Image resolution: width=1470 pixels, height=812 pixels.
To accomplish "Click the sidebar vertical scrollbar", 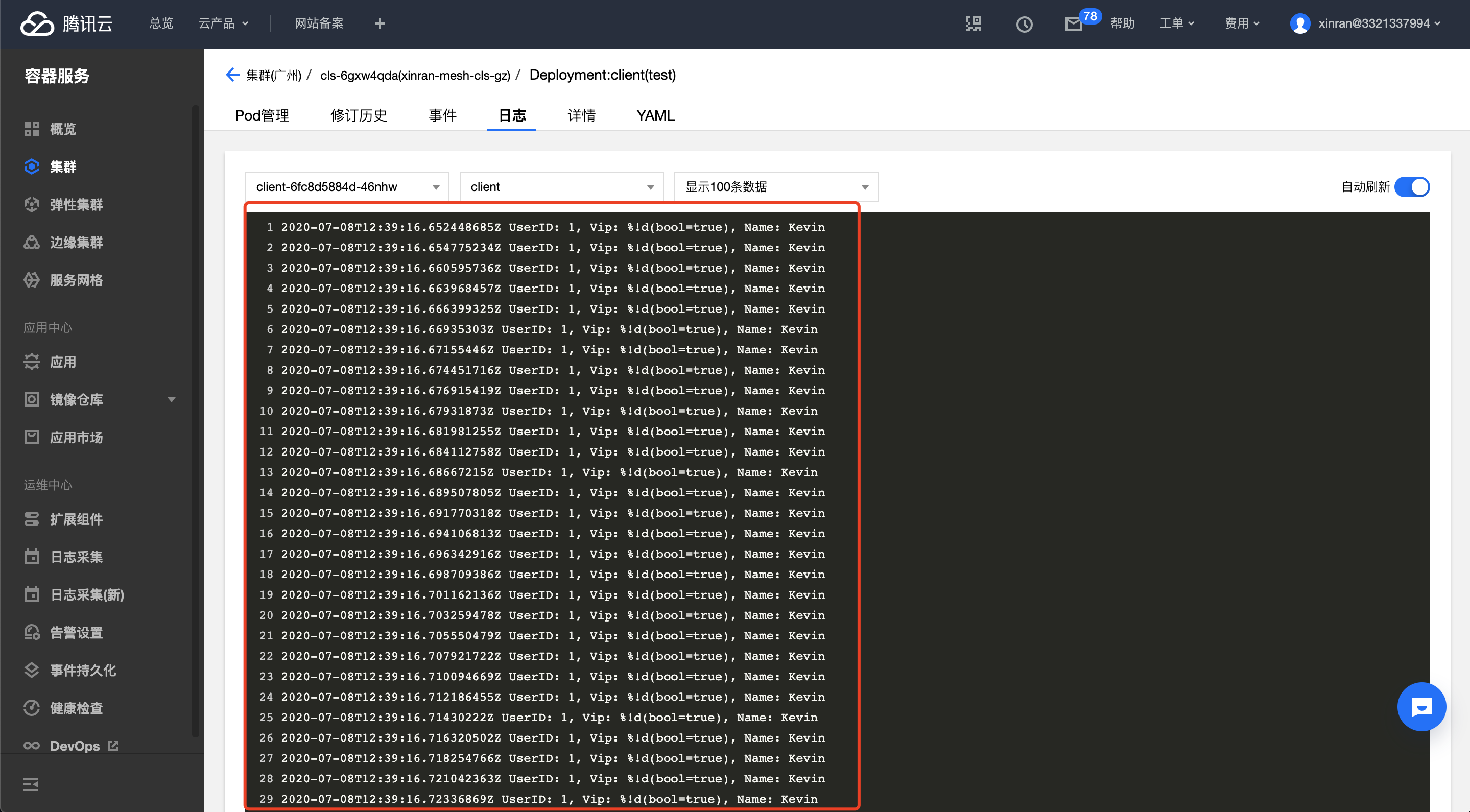I will pyautogui.click(x=196, y=422).
